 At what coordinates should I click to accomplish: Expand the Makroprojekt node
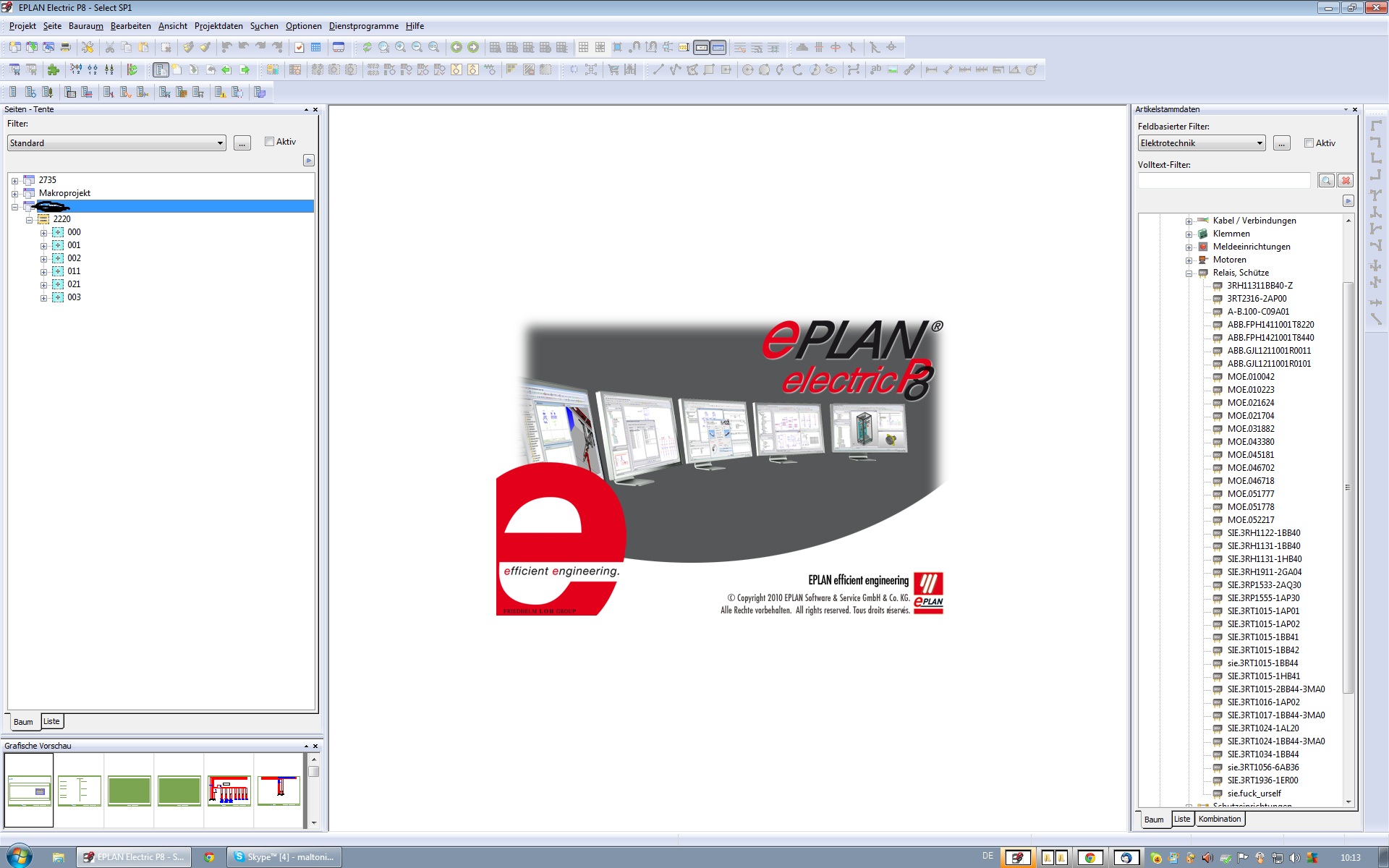pyautogui.click(x=14, y=193)
